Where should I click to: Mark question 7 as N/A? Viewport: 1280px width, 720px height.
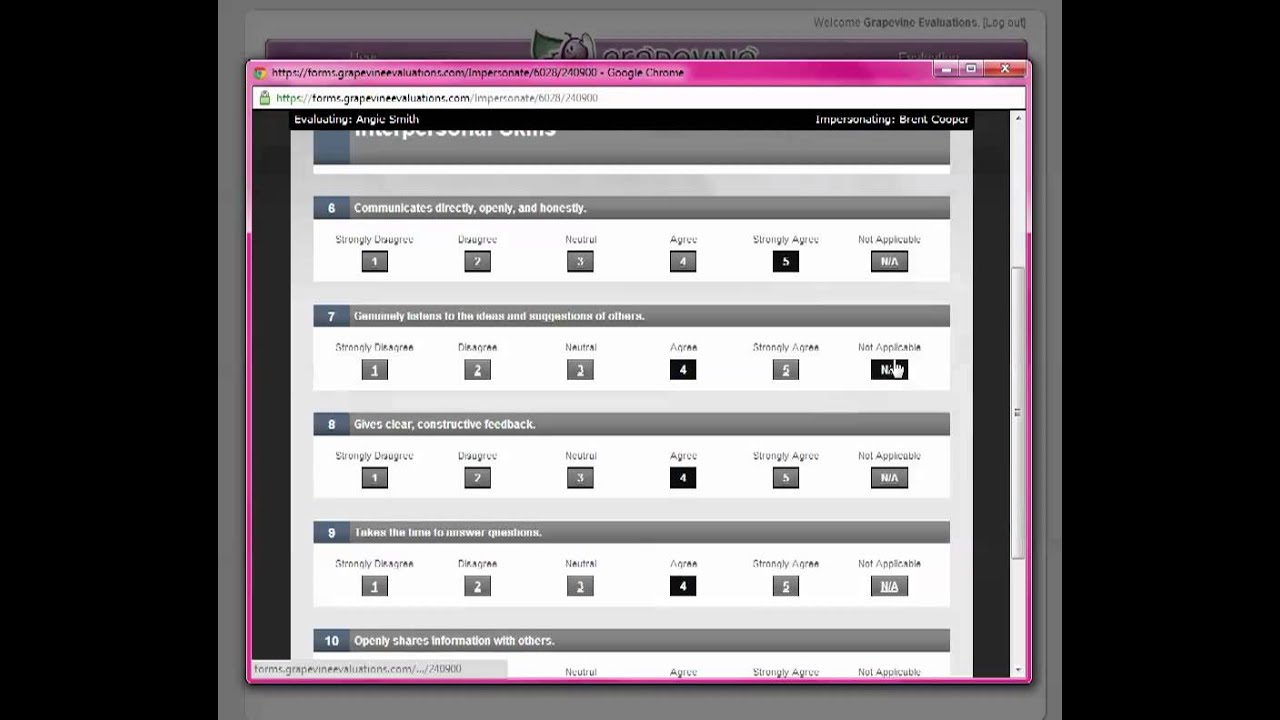(x=889, y=370)
